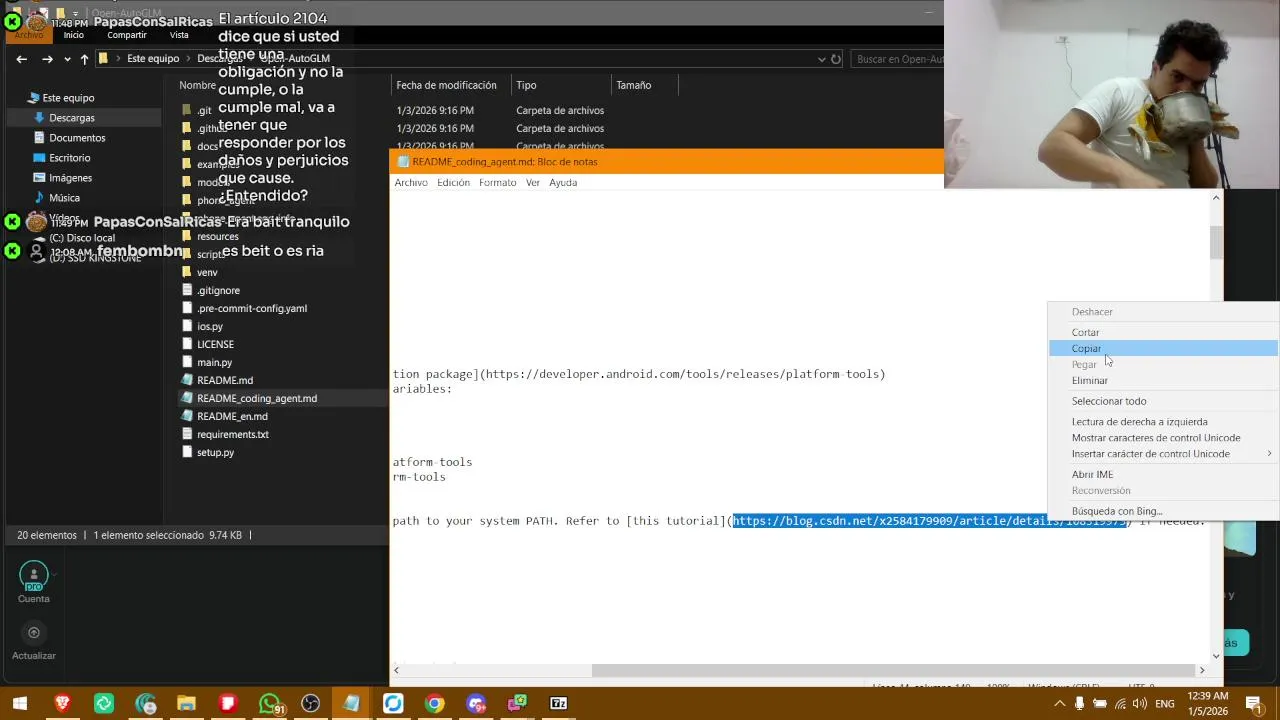1280x720 pixels.
Task: Open OBS Studio from taskbar
Action: [311, 704]
